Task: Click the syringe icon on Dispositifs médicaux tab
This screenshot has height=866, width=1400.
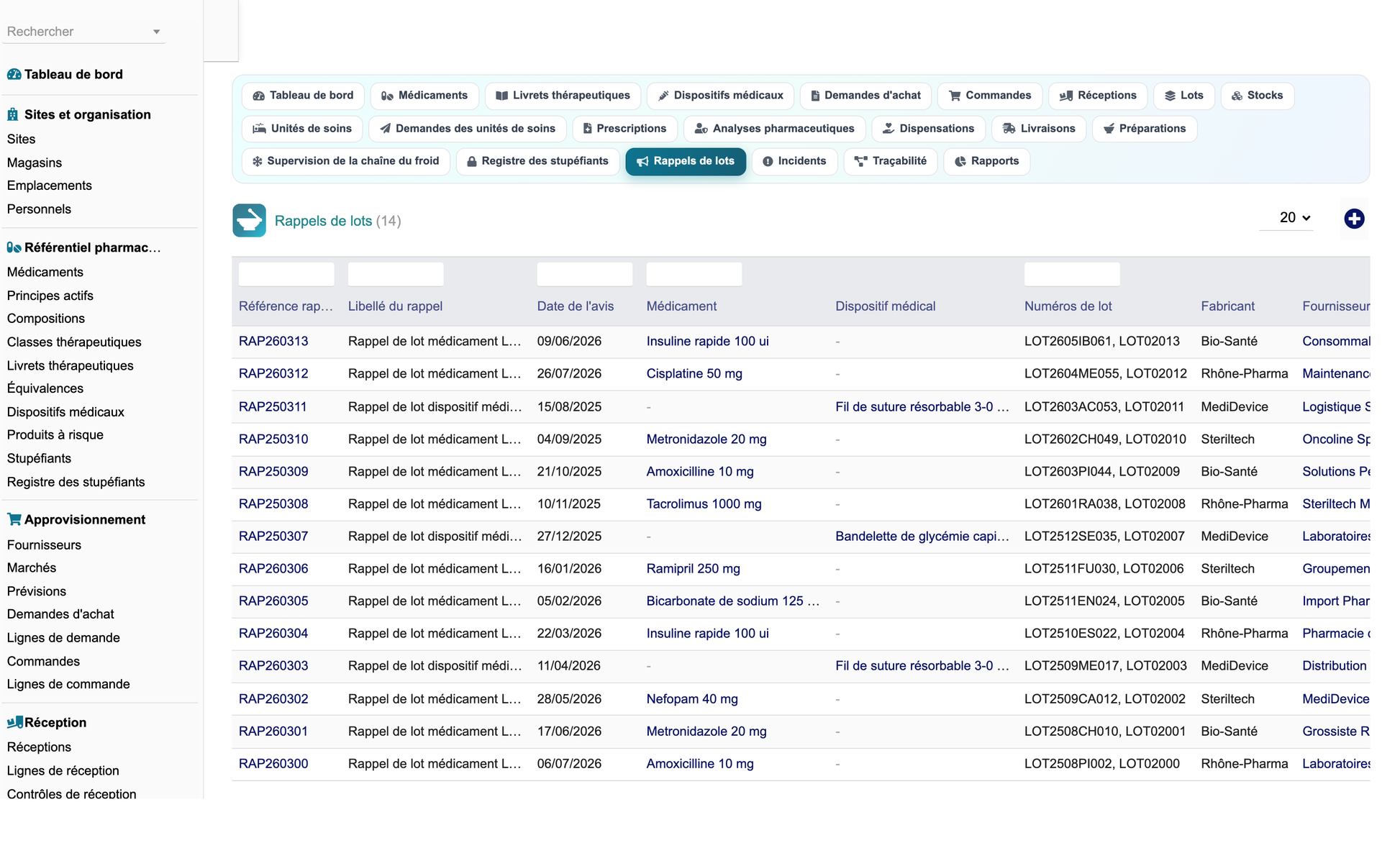Action: click(663, 96)
